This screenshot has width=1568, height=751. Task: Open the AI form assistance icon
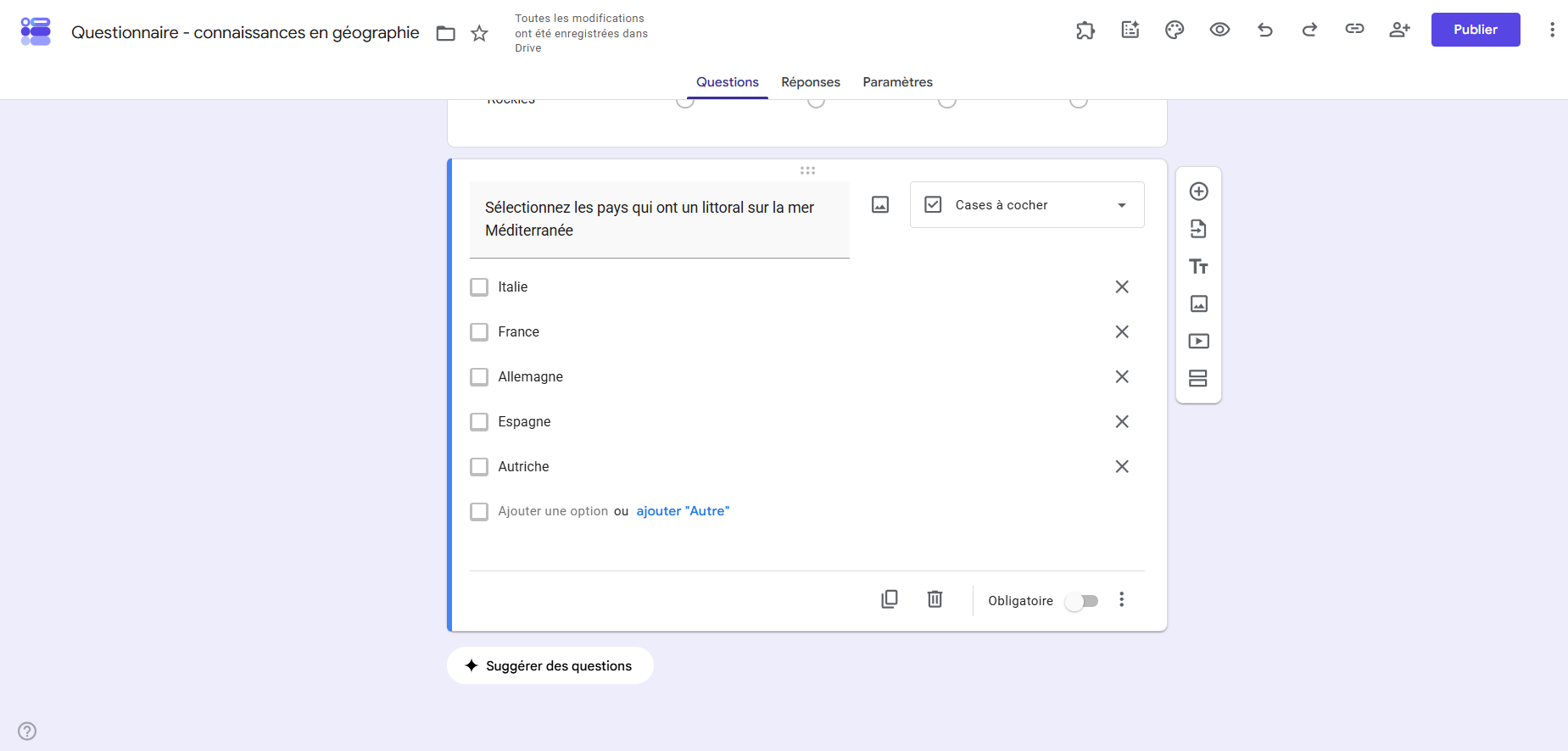tap(1130, 30)
